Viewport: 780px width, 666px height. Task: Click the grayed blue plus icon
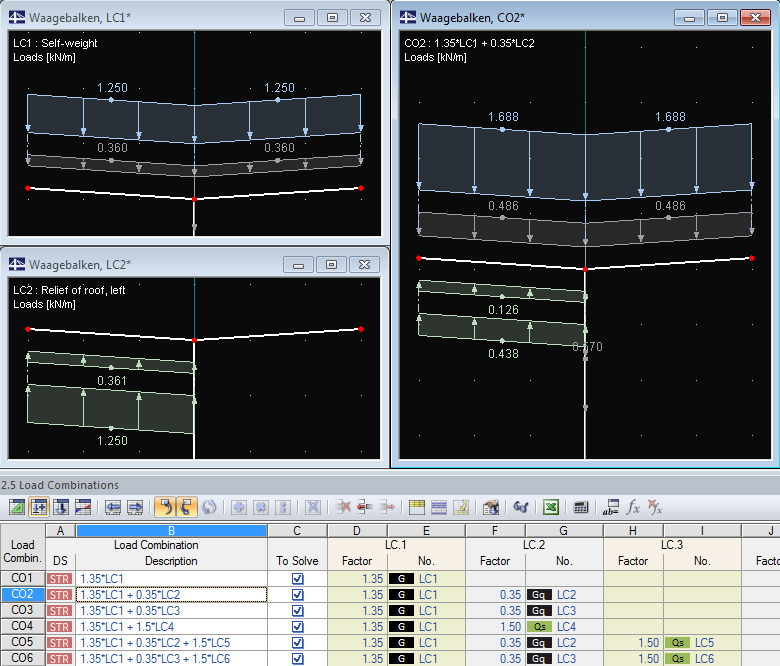point(239,507)
